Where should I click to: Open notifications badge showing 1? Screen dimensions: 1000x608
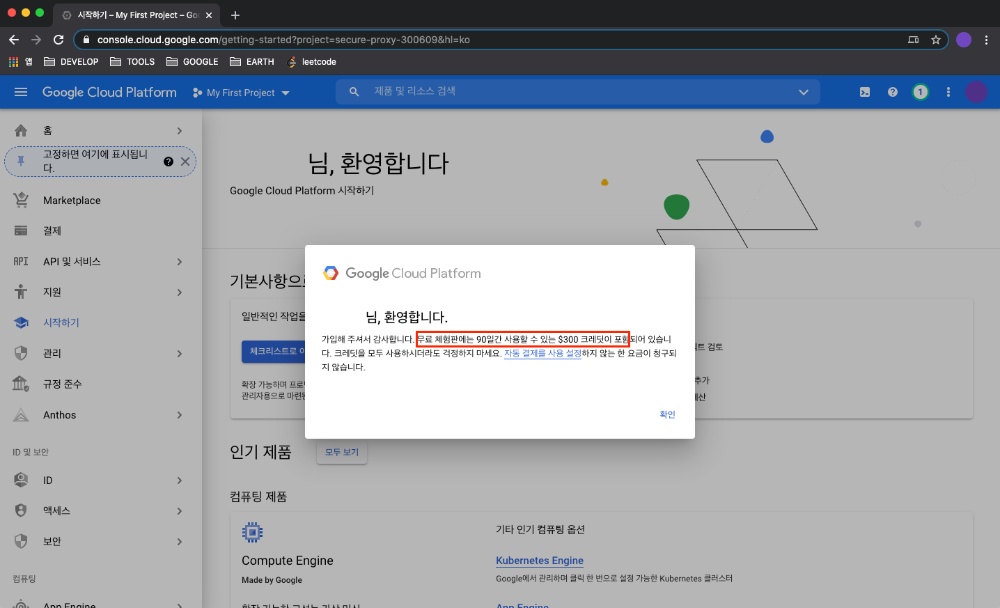tap(920, 92)
